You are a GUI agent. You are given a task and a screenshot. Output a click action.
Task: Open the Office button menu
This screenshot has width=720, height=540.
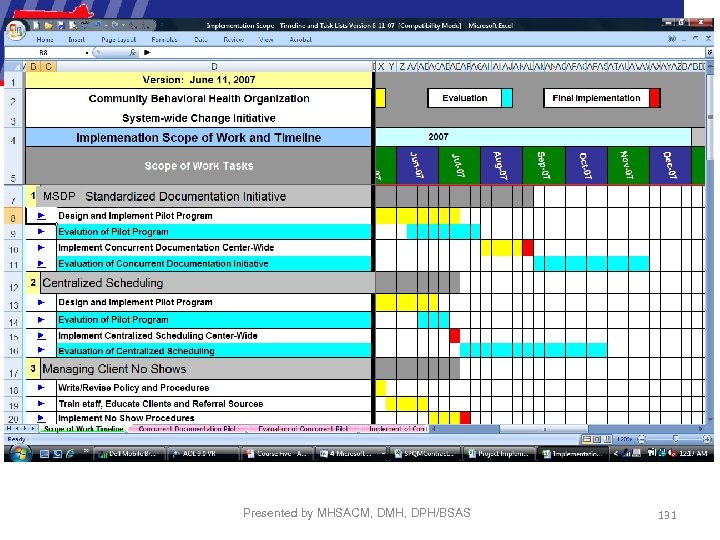tap(16, 31)
